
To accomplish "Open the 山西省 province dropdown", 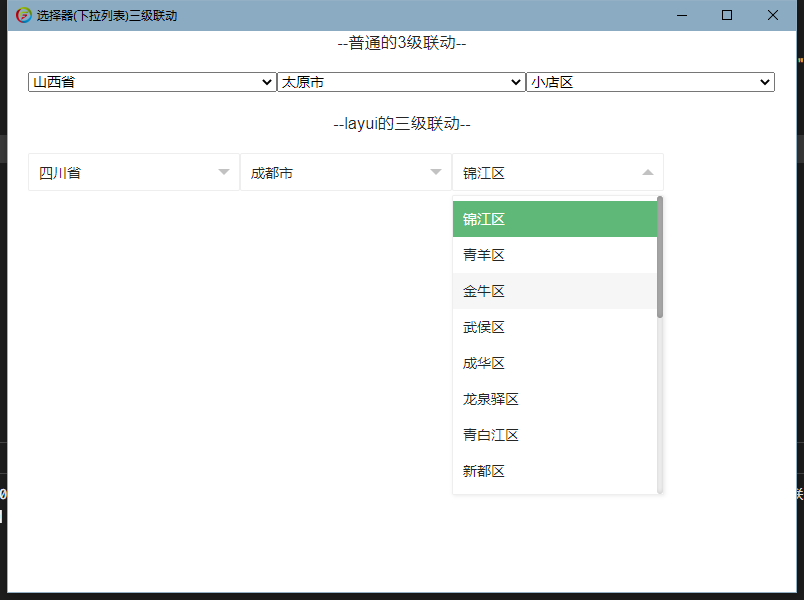I will point(152,82).
